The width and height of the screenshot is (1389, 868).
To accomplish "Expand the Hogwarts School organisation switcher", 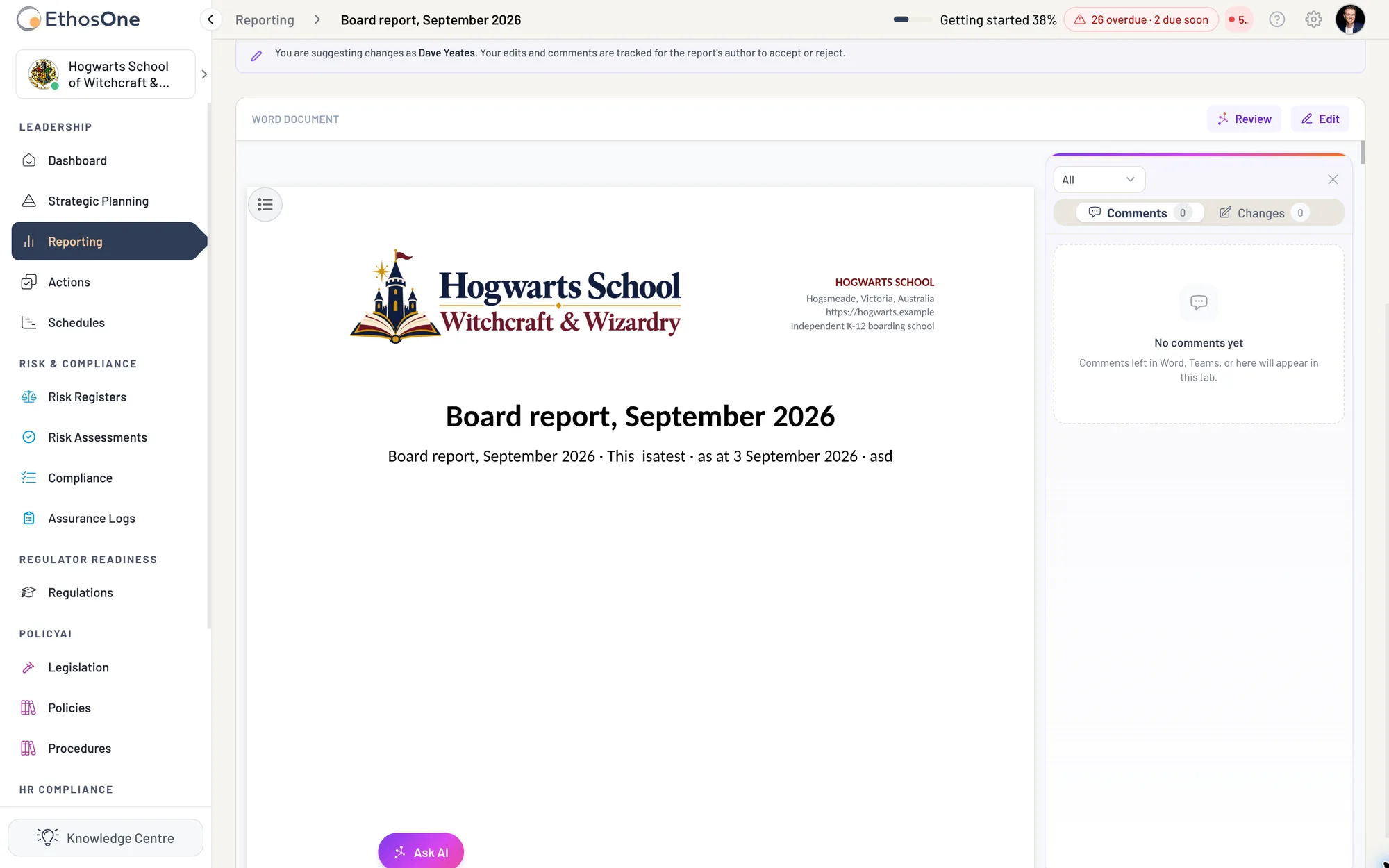I will (x=203, y=74).
